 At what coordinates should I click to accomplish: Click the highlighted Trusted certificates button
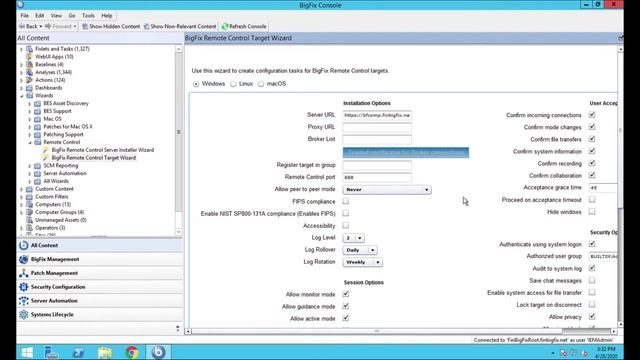pos(406,152)
